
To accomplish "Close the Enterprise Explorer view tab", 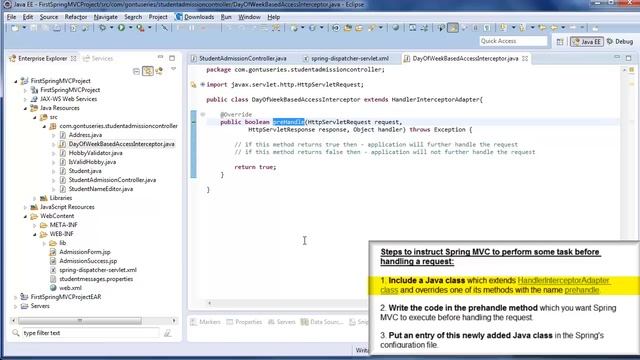I will (73, 59).
